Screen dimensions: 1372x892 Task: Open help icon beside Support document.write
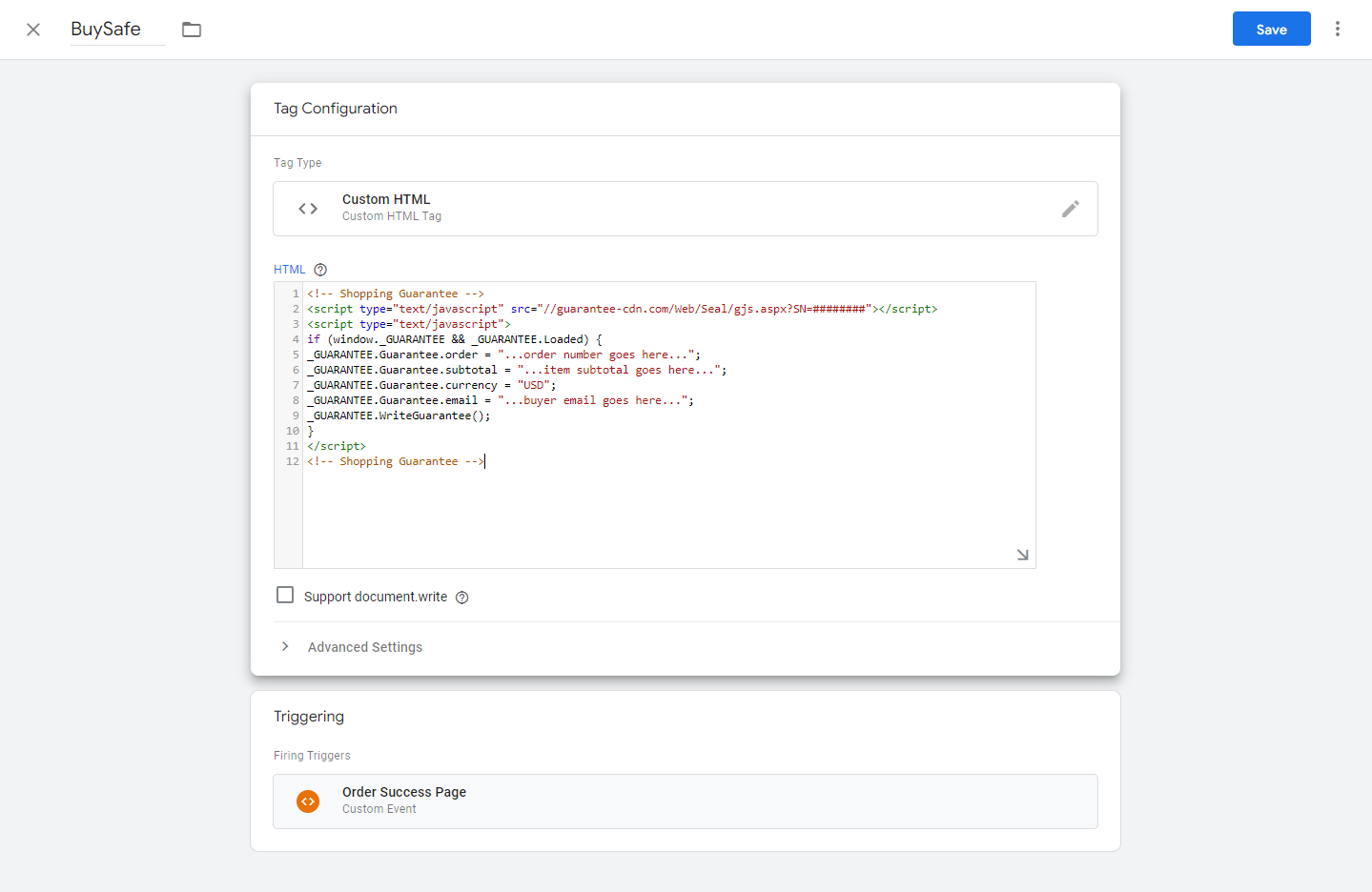pyautogui.click(x=461, y=598)
